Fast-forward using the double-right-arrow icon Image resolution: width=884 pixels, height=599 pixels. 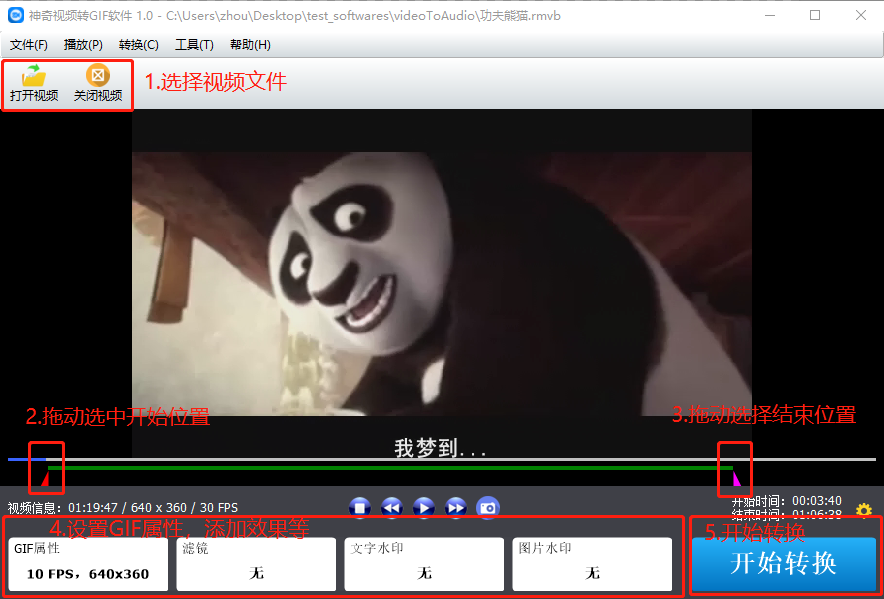(455, 507)
